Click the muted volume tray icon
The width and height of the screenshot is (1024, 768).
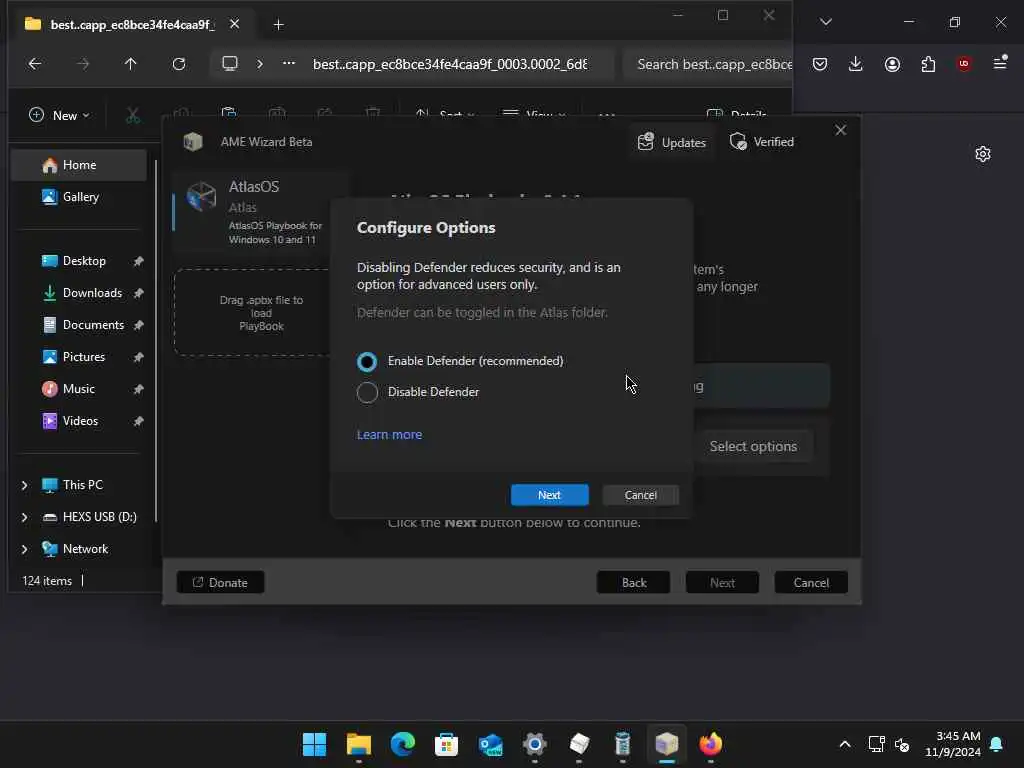click(x=903, y=744)
